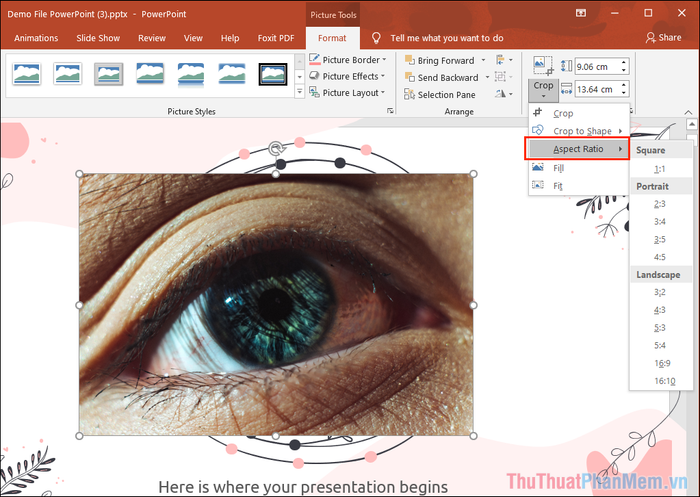Screen dimensions: 700x497
Task: Select the Fit crop option
Action: pos(579,185)
